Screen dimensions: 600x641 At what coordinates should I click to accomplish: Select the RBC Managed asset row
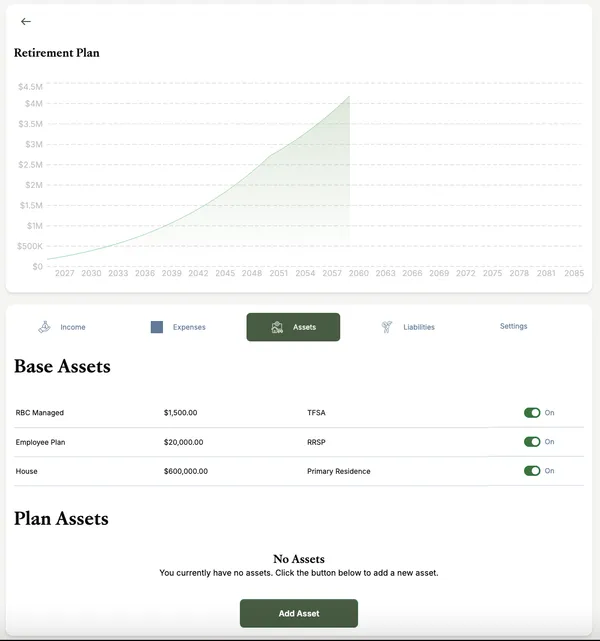pyautogui.click(x=299, y=413)
